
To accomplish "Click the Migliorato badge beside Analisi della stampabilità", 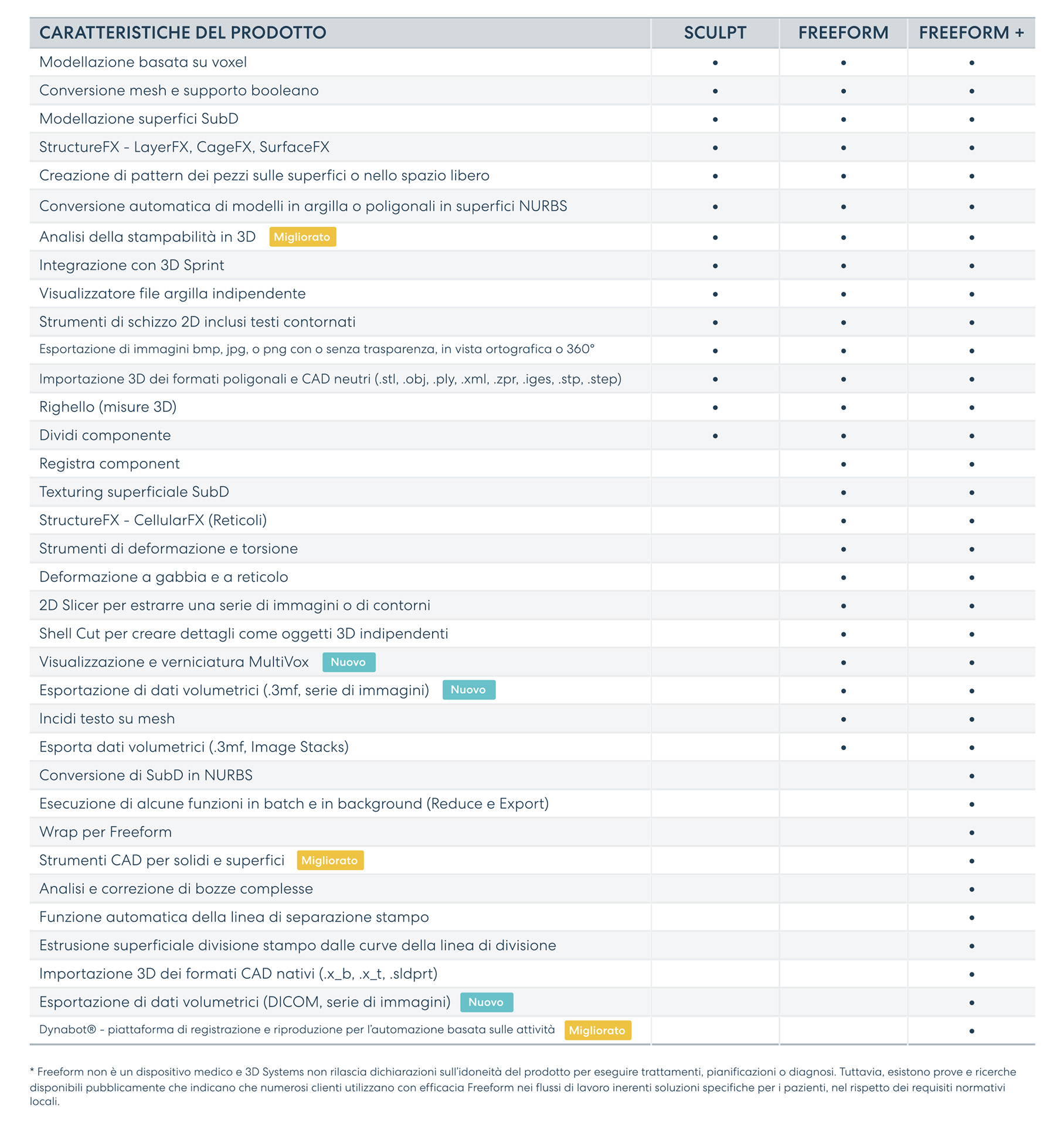I will tap(302, 237).
